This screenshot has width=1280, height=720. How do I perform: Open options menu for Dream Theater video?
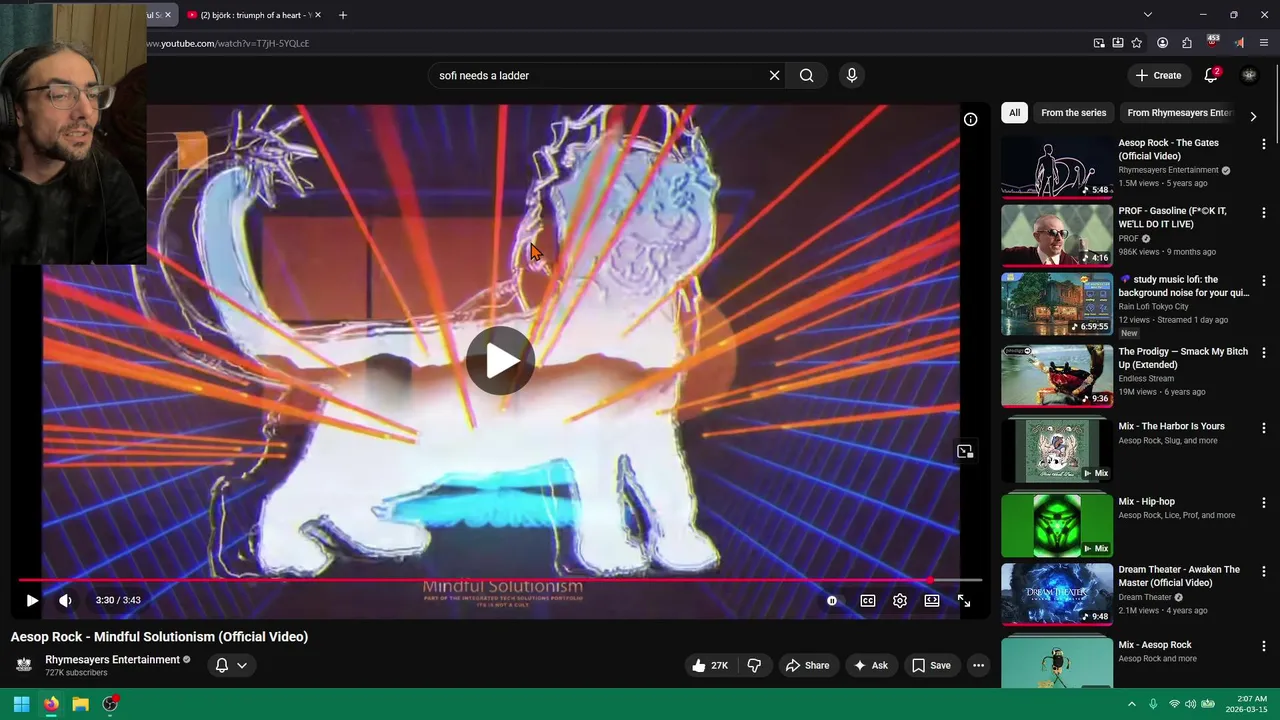point(1264,571)
